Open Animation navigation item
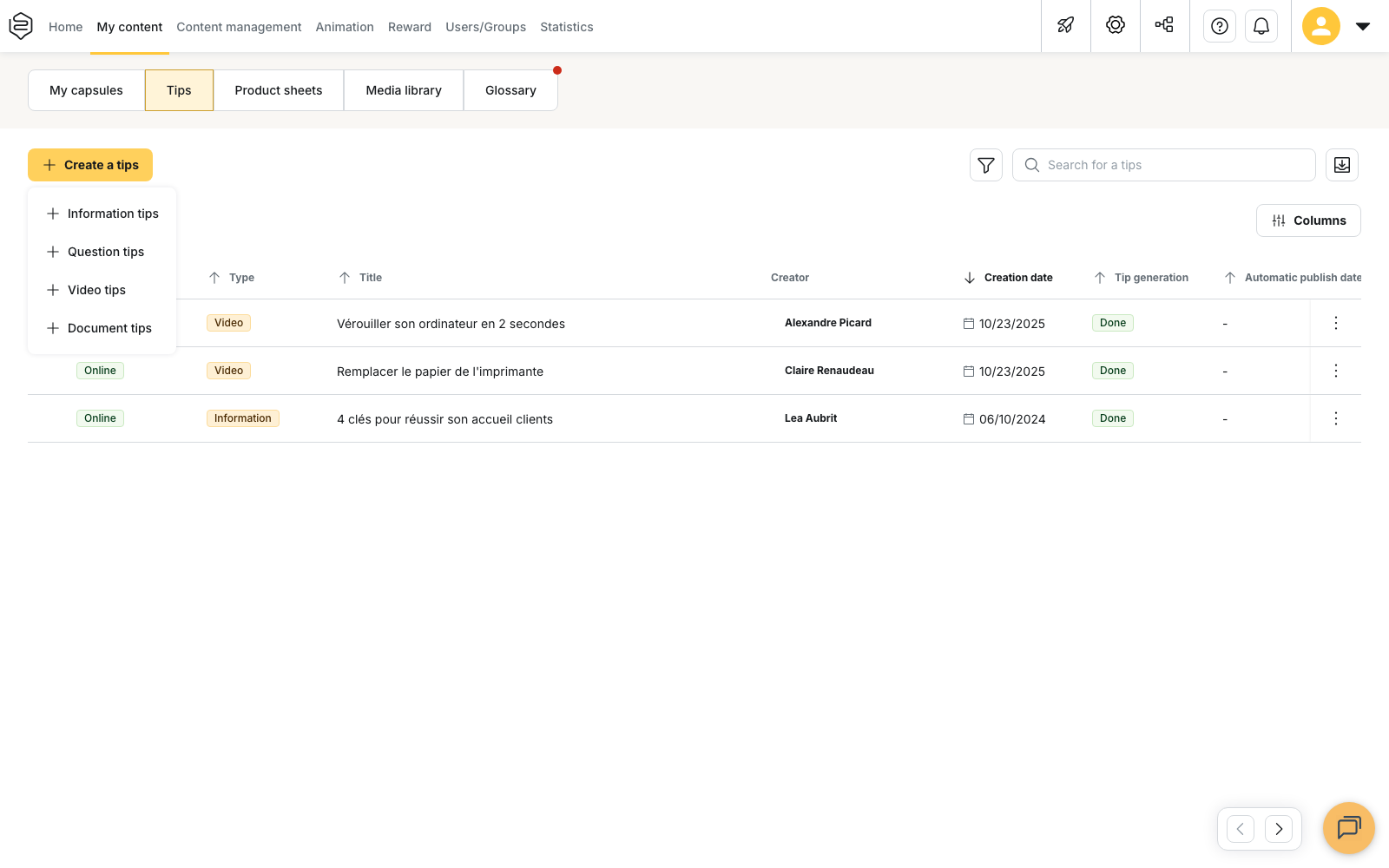 (x=345, y=27)
